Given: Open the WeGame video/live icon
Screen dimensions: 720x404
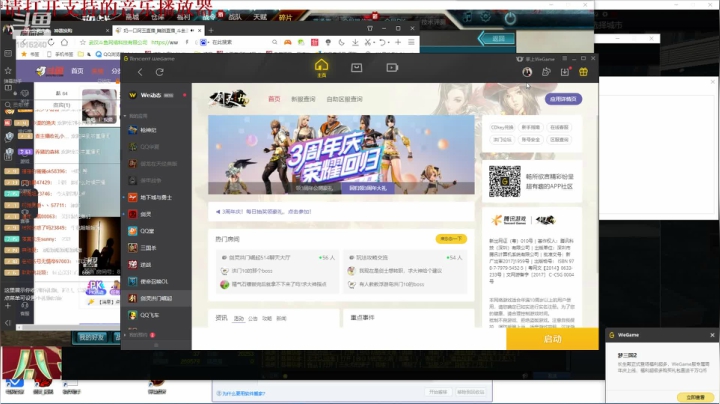Looking at the screenshot, I should click(392, 67).
